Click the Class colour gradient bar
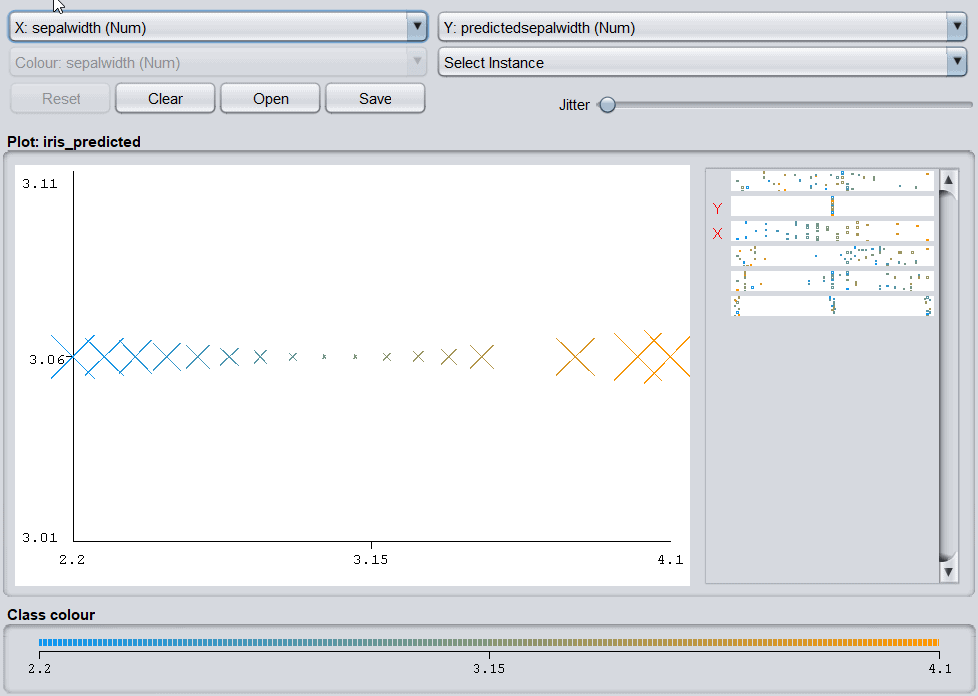The image size is (978, 696). [x=489, y=642]
